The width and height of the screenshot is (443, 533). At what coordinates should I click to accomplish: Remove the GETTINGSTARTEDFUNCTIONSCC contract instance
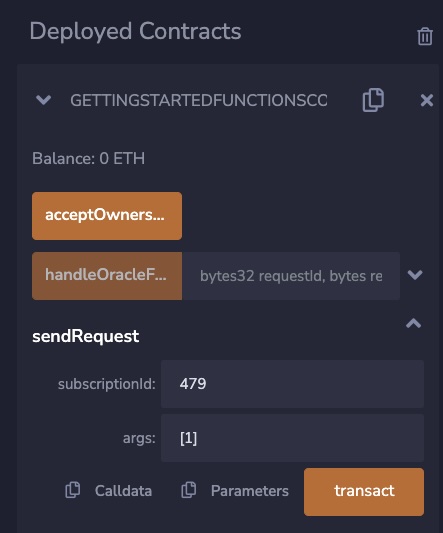point(427,101)
